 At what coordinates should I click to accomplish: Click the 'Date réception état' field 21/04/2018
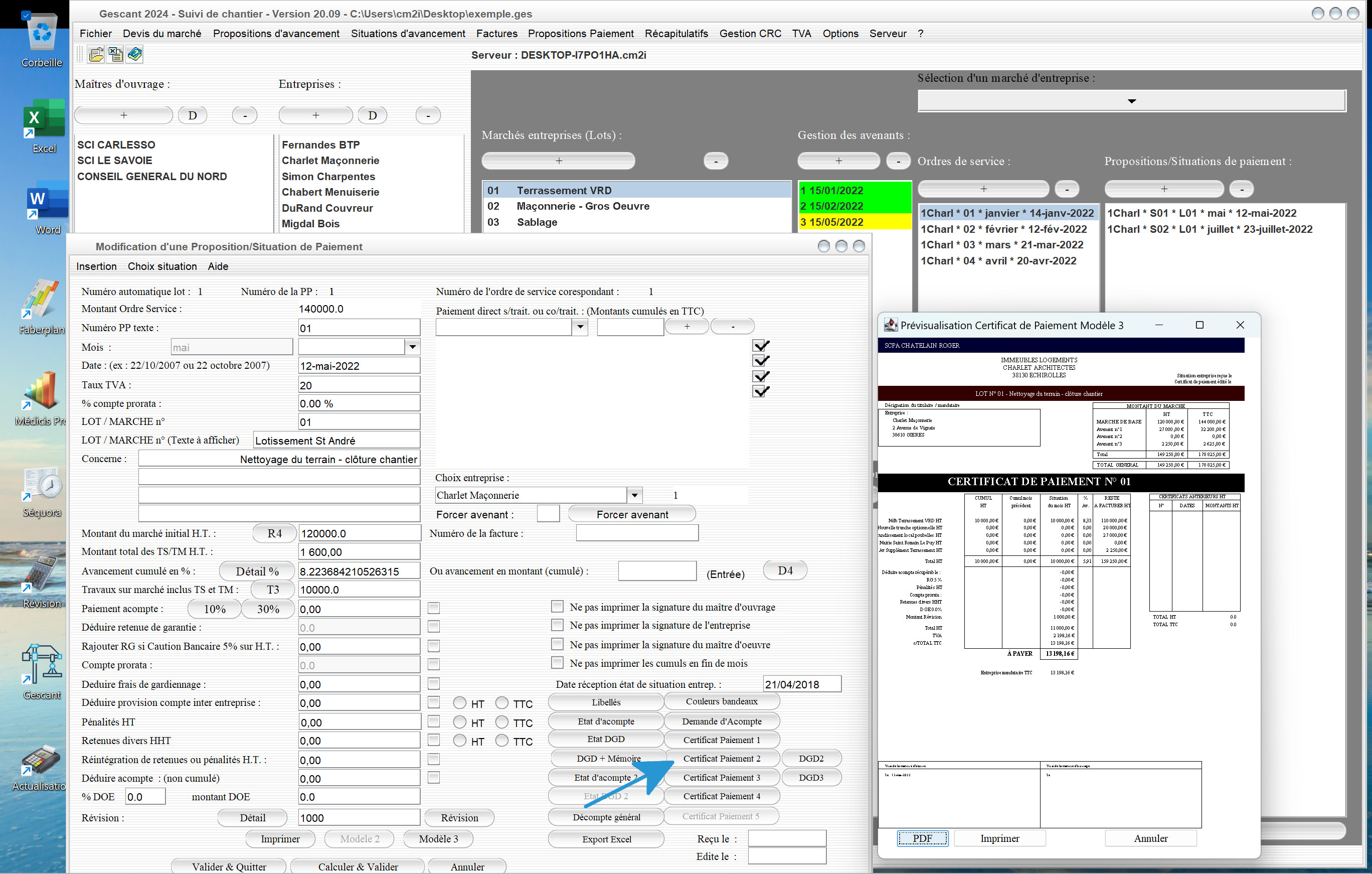(802, 684)
